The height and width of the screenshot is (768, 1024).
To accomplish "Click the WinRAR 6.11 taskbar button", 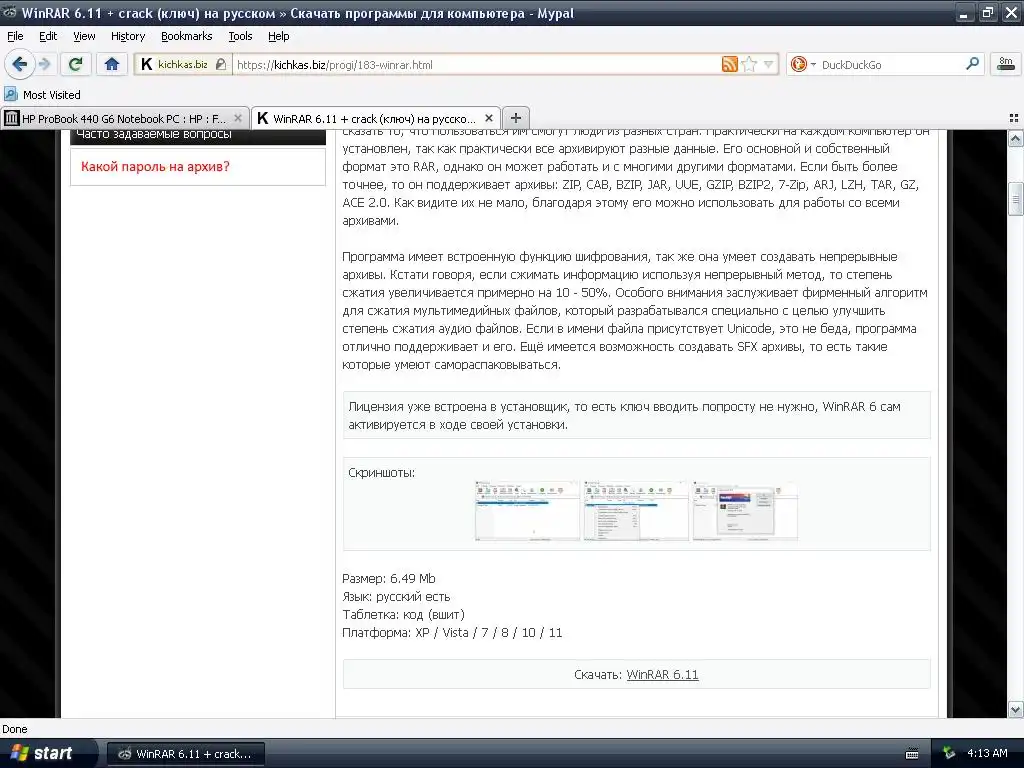I will click(186, 754).
